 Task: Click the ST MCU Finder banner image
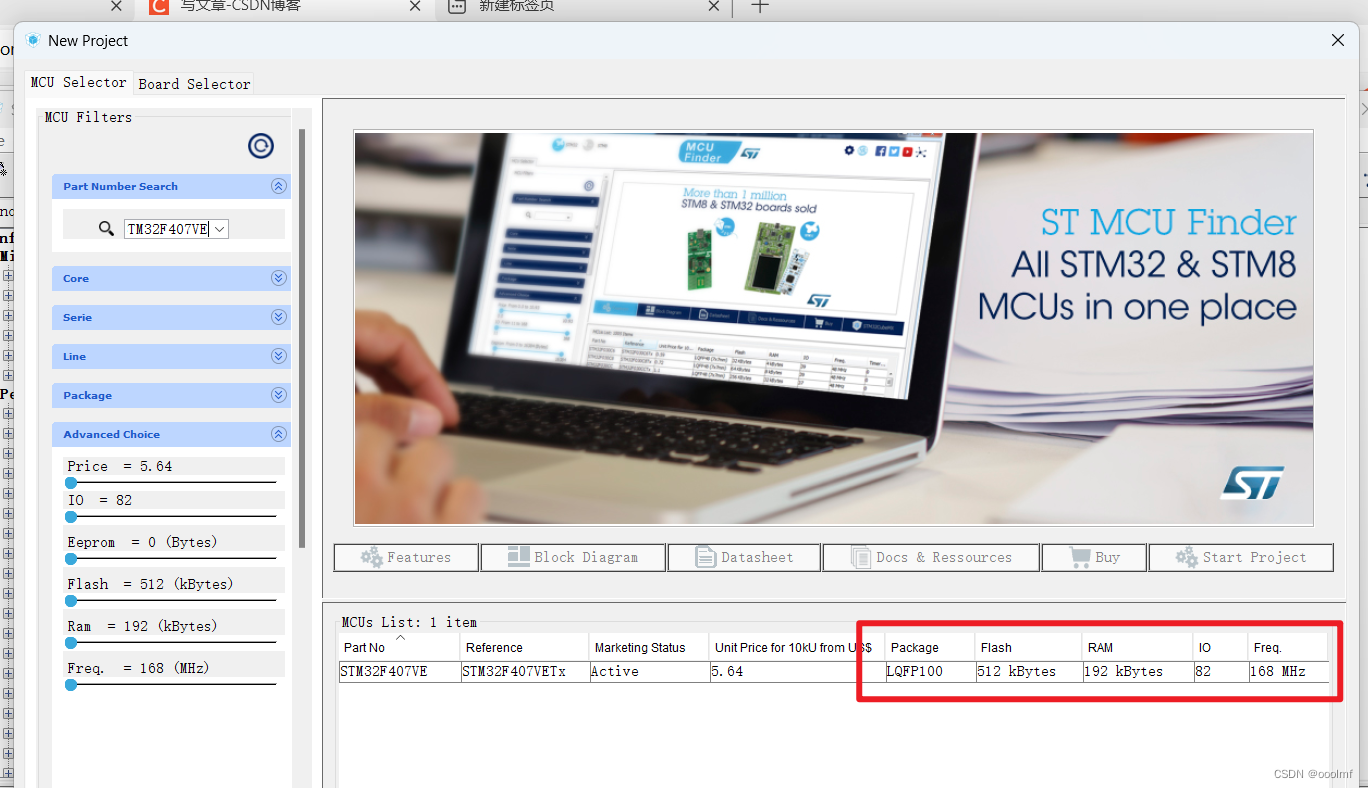pyautogui.click(x=833, y=329)
